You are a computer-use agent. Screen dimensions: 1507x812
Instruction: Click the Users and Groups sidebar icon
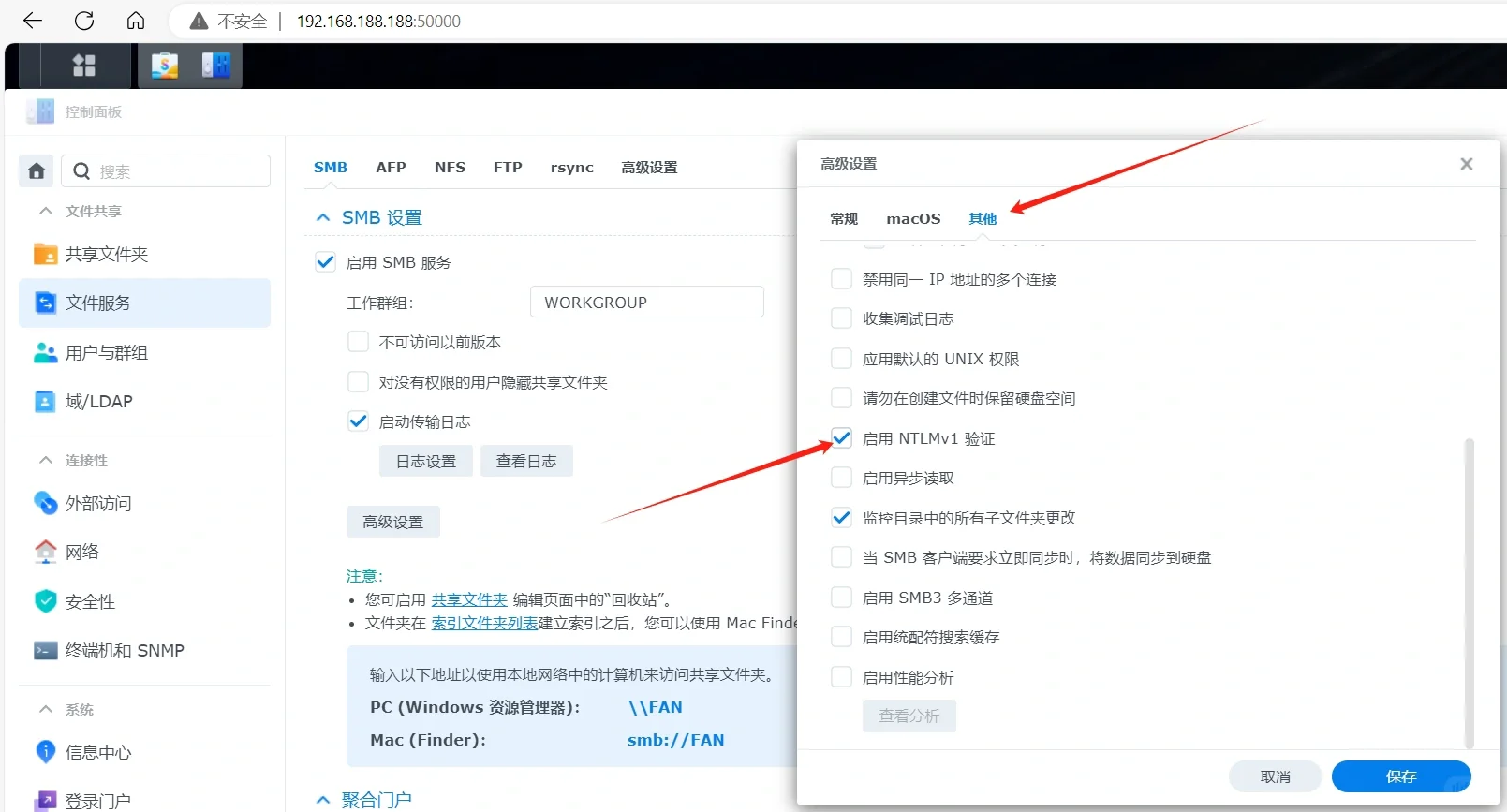(x=45, y=352)
